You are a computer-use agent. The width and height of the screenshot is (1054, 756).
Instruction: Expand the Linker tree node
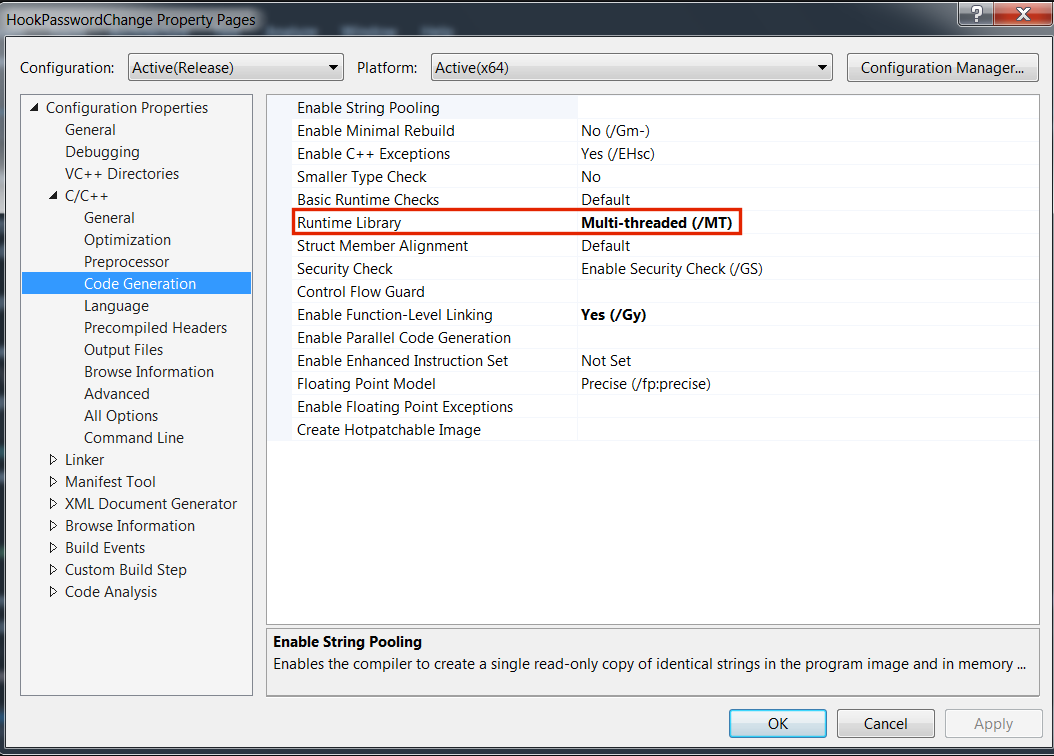coord(54,460)
